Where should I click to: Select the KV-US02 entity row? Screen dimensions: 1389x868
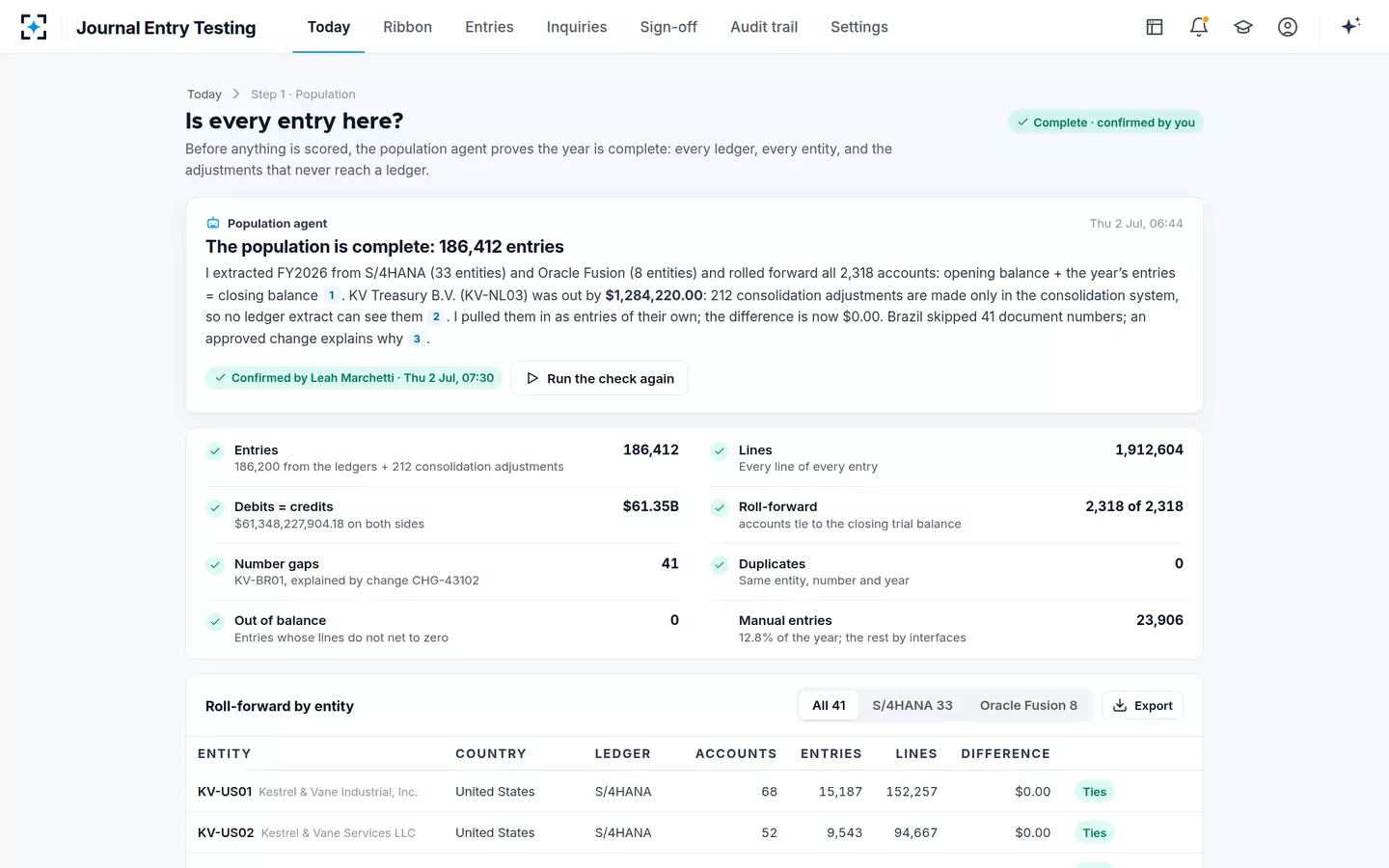694,833
